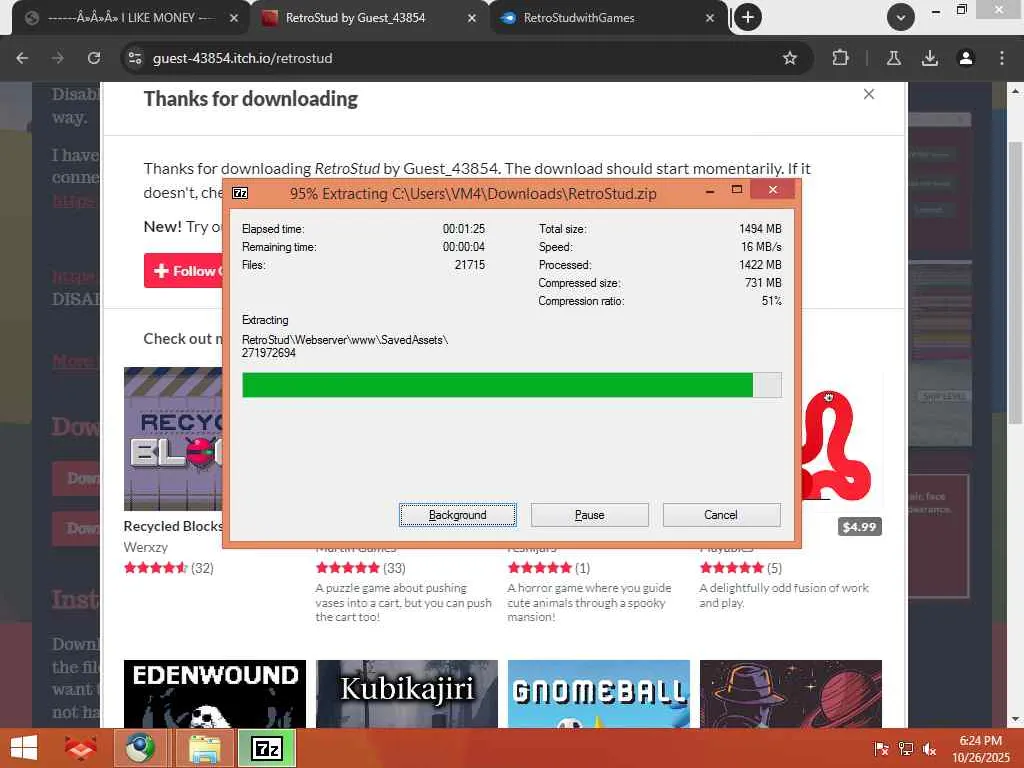The image size is (1024, 768).
Task: Click the scrollbar down arrow
Action: 1015,719
